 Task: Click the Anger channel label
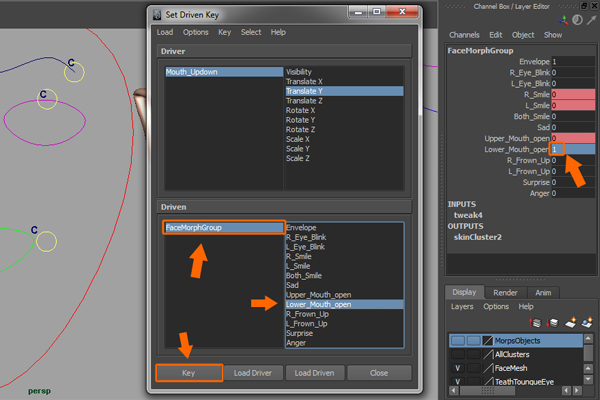[x=540, y=193]
